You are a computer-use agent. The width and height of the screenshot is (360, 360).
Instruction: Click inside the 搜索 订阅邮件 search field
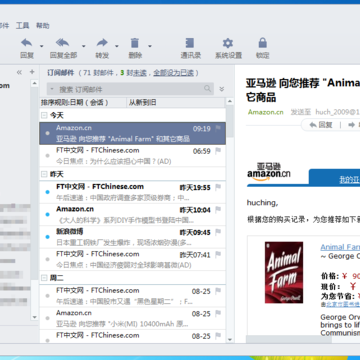tap(130, 89)
